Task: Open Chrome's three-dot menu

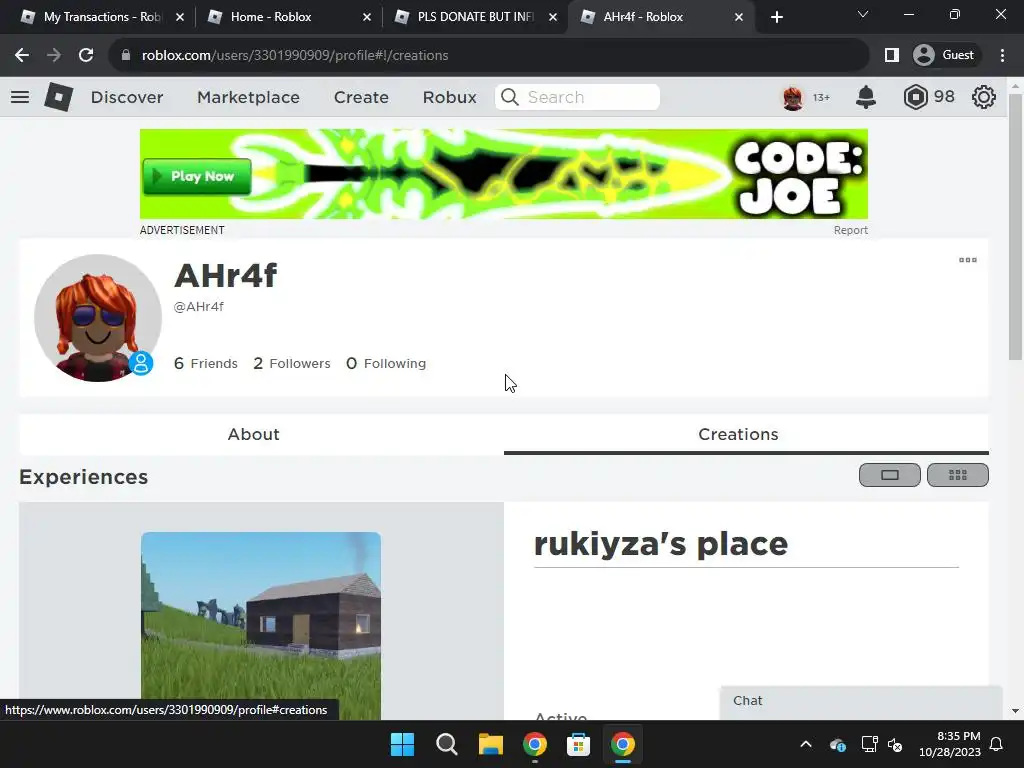Action: (1002, 56)
